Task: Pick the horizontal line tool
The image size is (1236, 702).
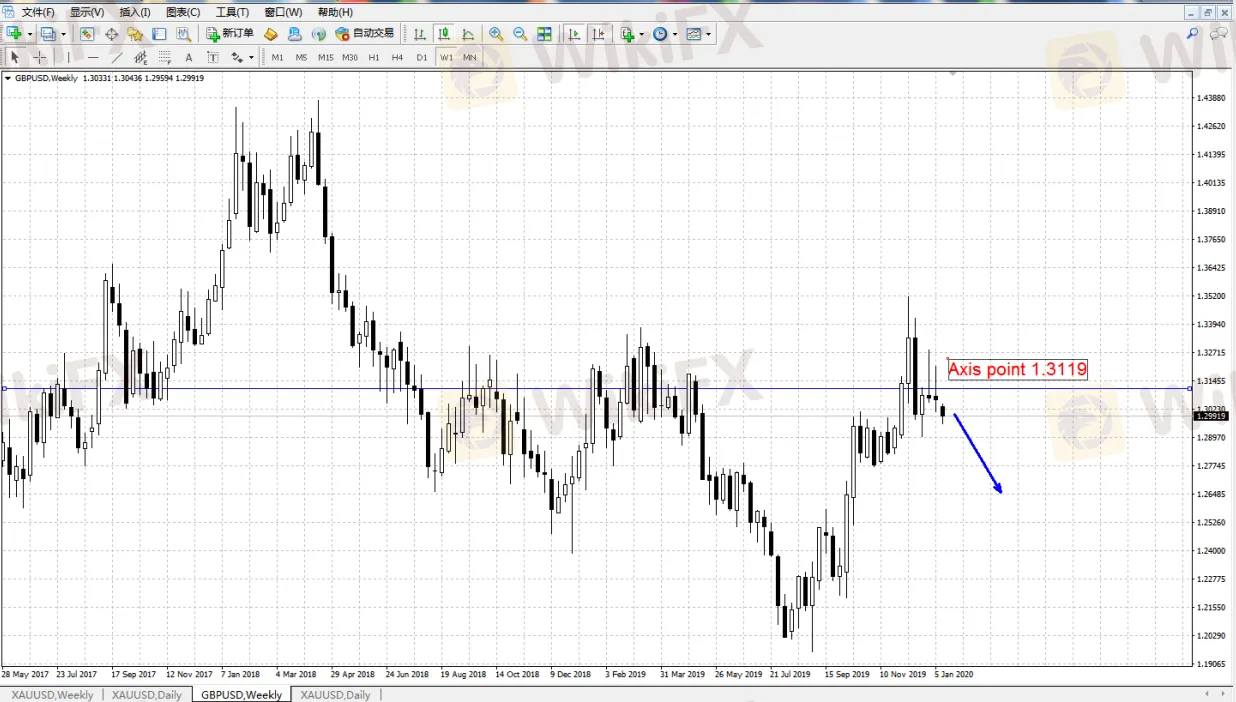Action: pyautogui.click(x=93, y=58)
